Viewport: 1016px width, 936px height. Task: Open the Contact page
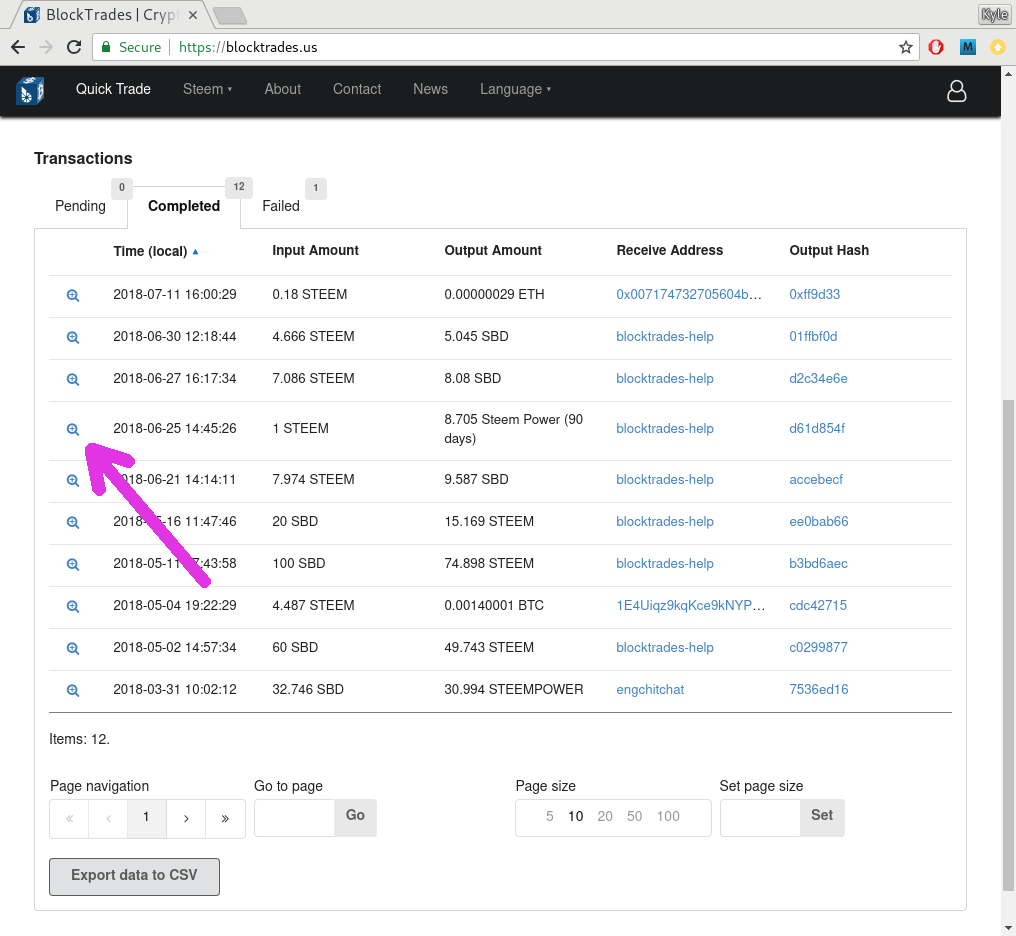coord(357,89)
